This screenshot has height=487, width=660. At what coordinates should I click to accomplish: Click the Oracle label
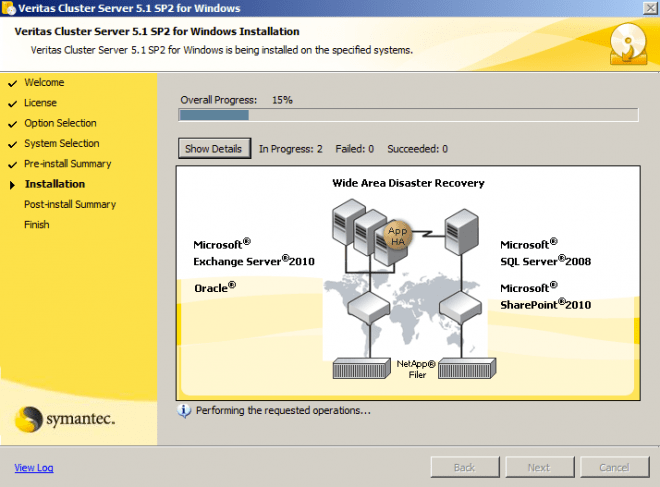[x=215, y=287]
